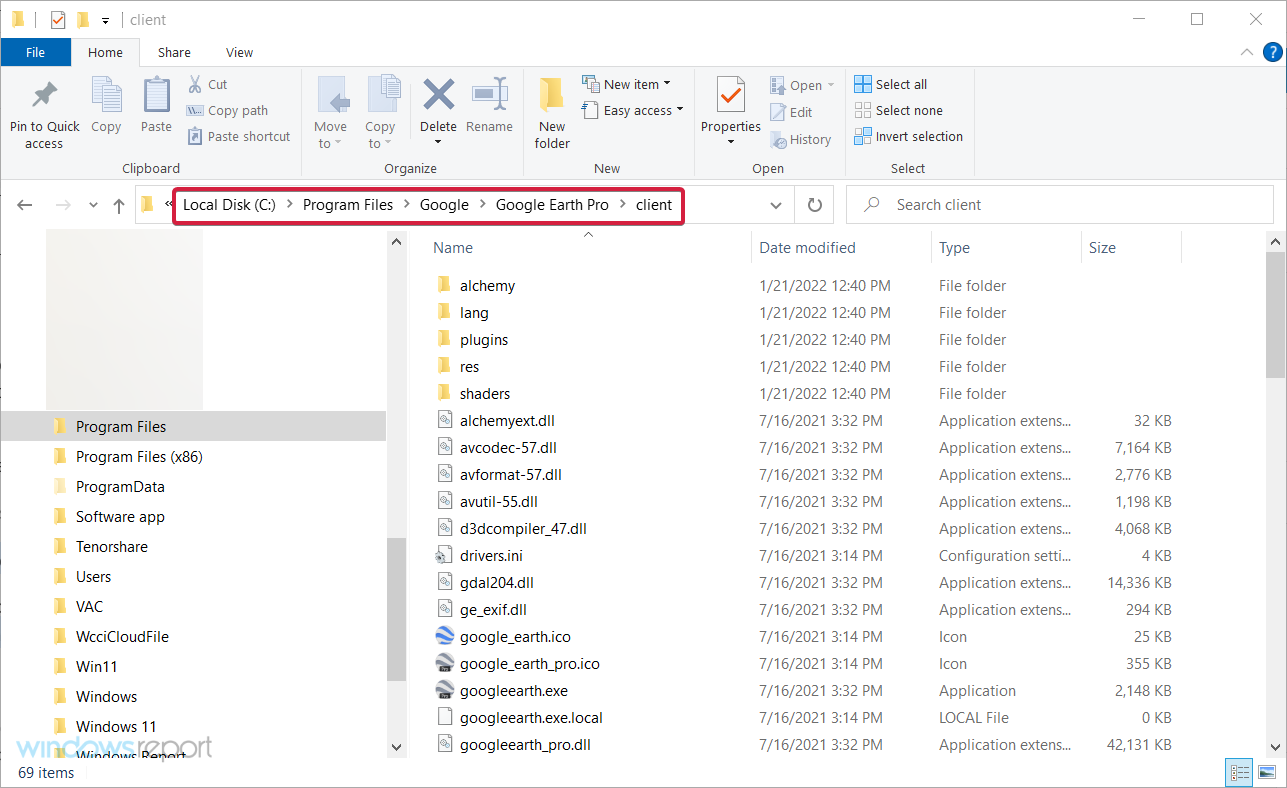Expand the Properties dropdown arrow
Viewport: 1287px width, 788px height.
point(731,142)
